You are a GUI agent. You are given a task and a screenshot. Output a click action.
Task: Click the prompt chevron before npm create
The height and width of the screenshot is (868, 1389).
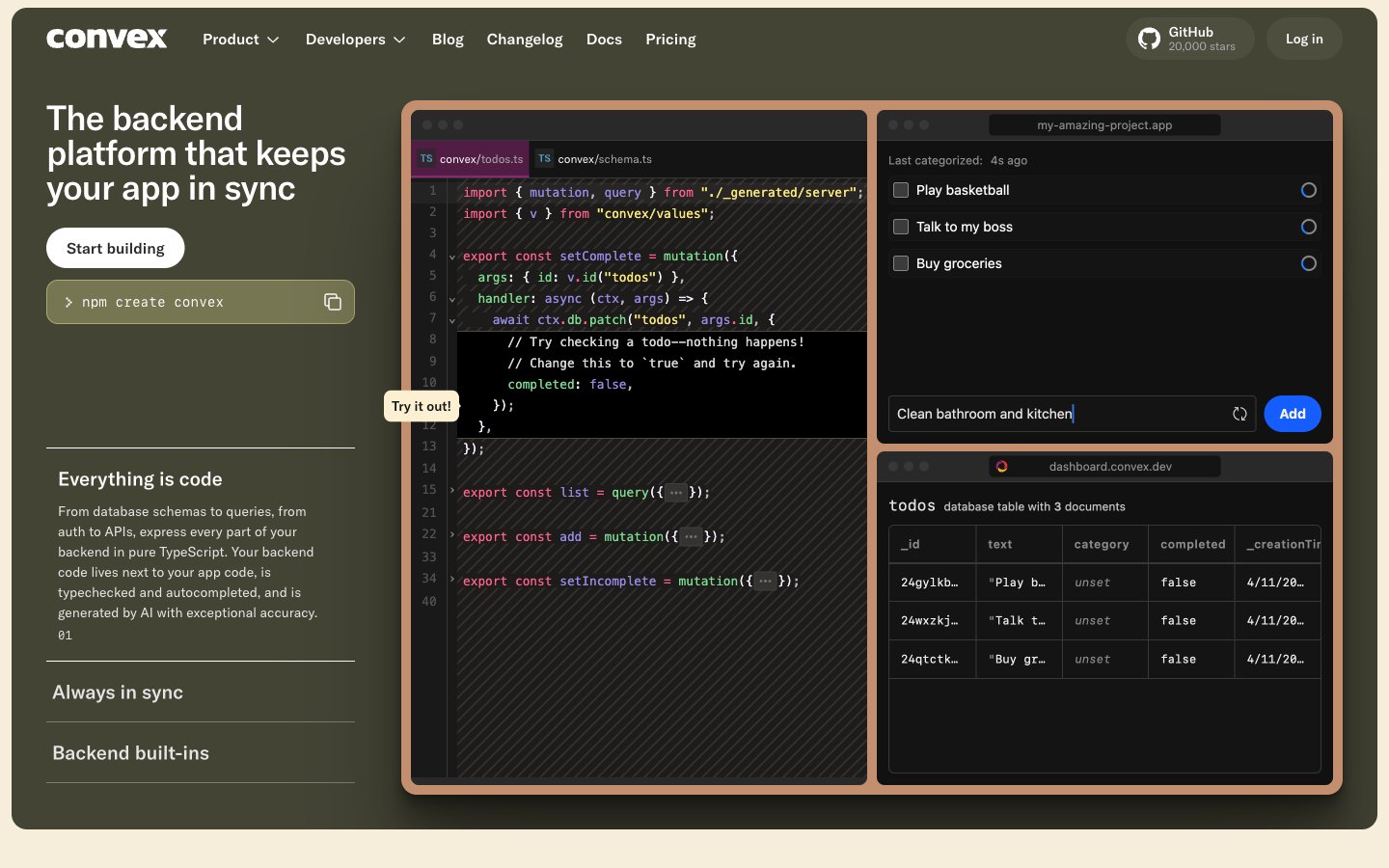pyautogui.click(x=68, y=302)
